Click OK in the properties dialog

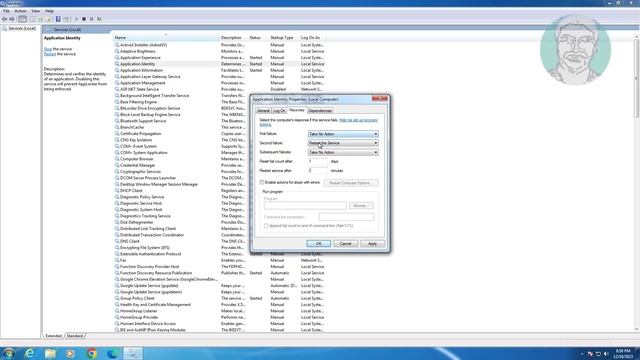(319, 244)
